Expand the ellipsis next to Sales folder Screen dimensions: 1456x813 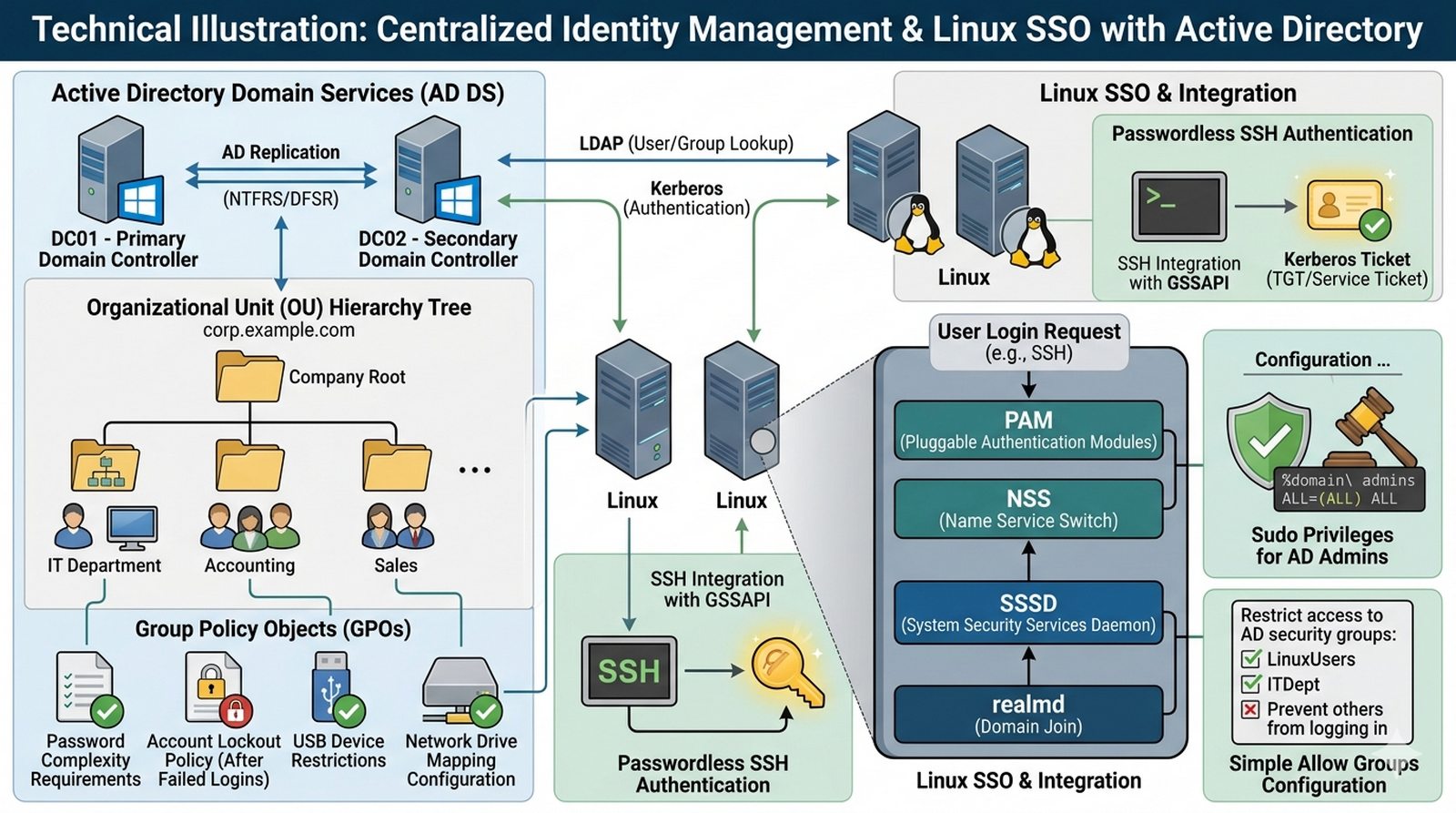pyautogui.click(x=474, y=470)
